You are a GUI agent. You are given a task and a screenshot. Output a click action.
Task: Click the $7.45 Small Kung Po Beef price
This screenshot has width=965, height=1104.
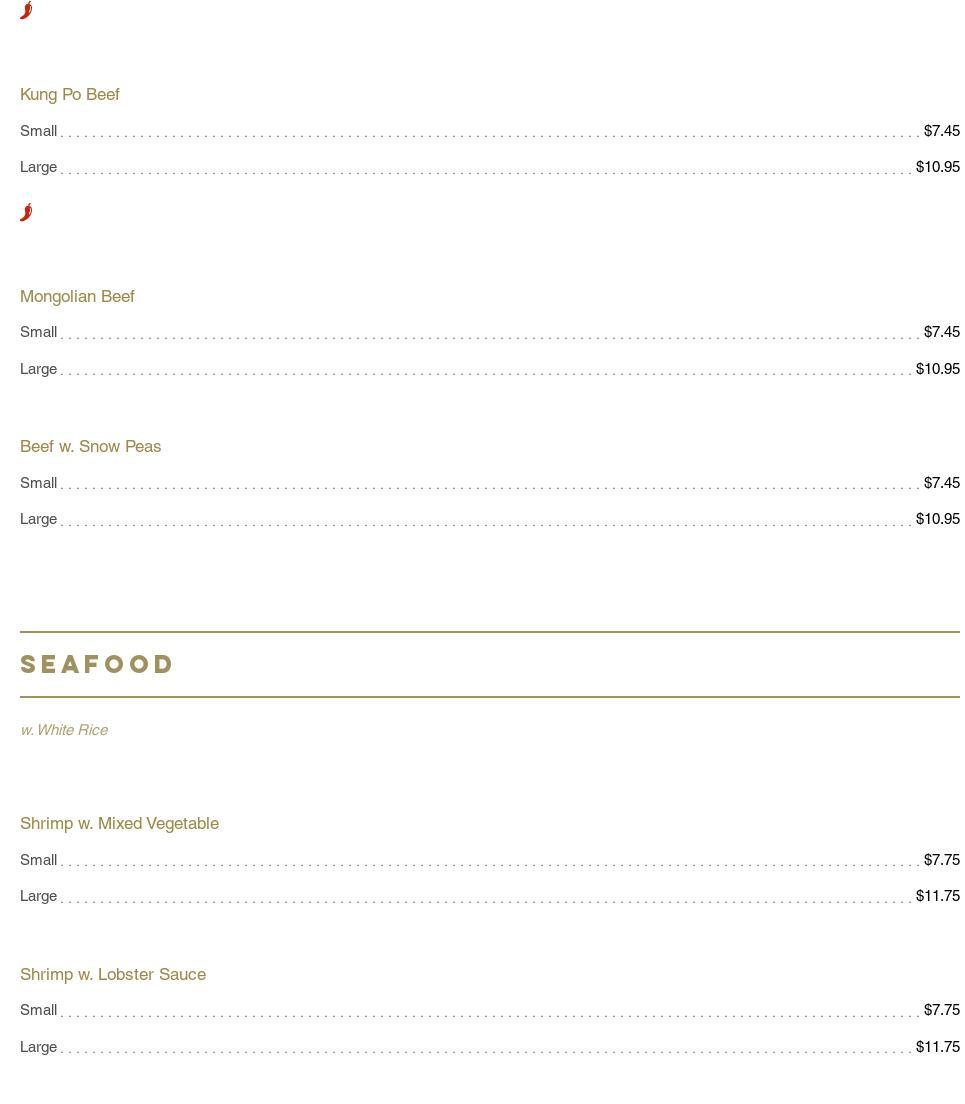click(x=941, y=131)
